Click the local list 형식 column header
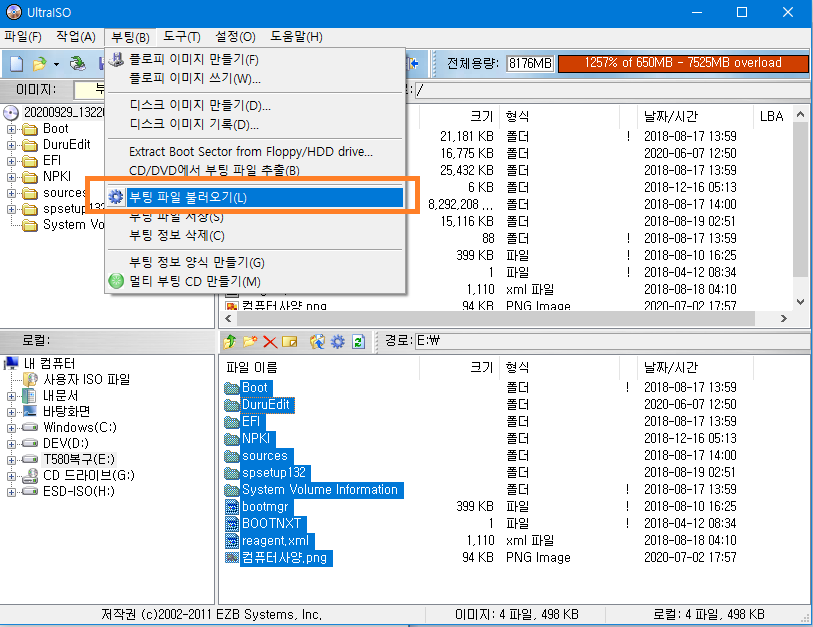Viewport: 813px width, 627px height. pos(560,368)
